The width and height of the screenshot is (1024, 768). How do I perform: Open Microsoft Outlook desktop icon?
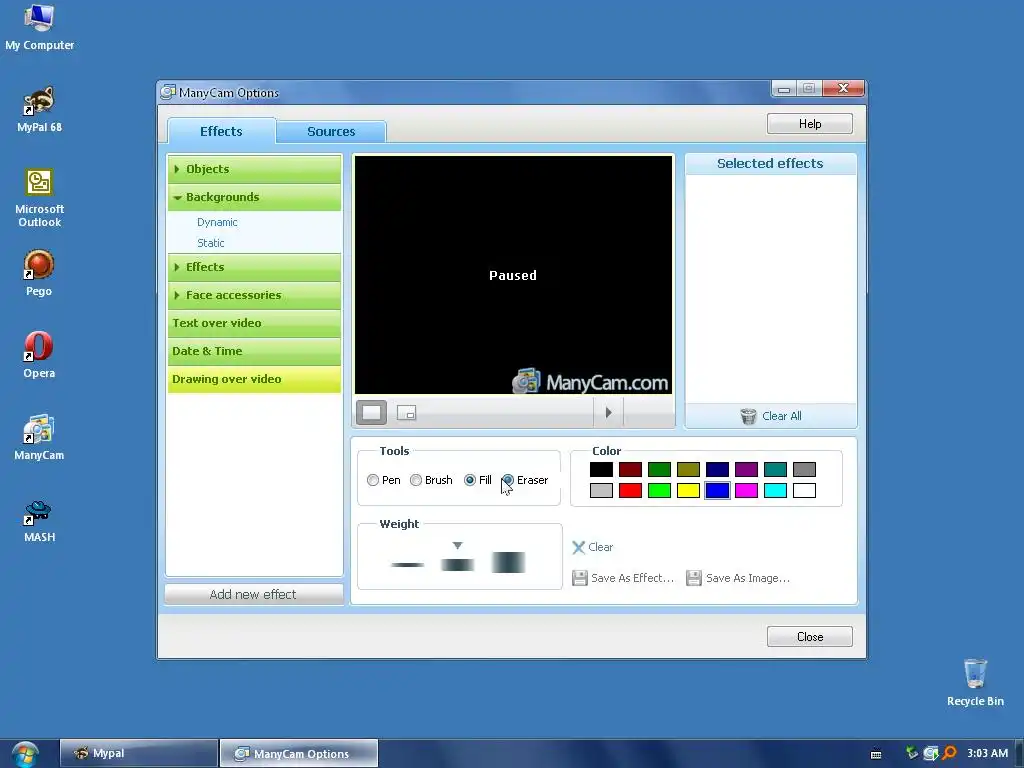pos(39,198)
